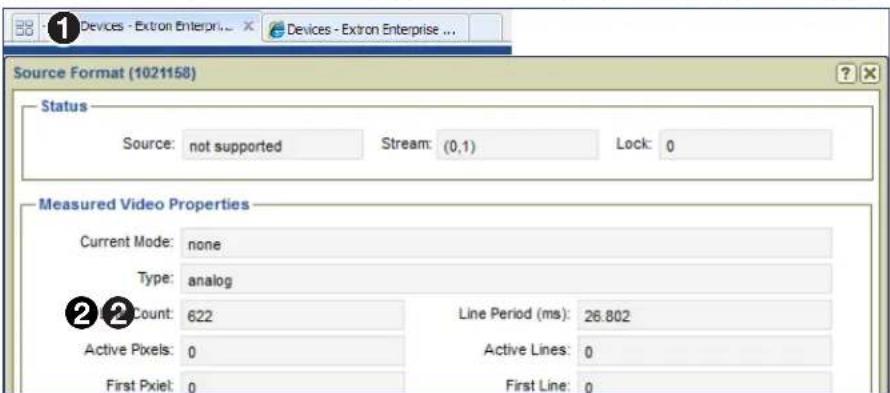Close the first Devices browser tab
The image size is (890, 393).
tap(248, 26)
